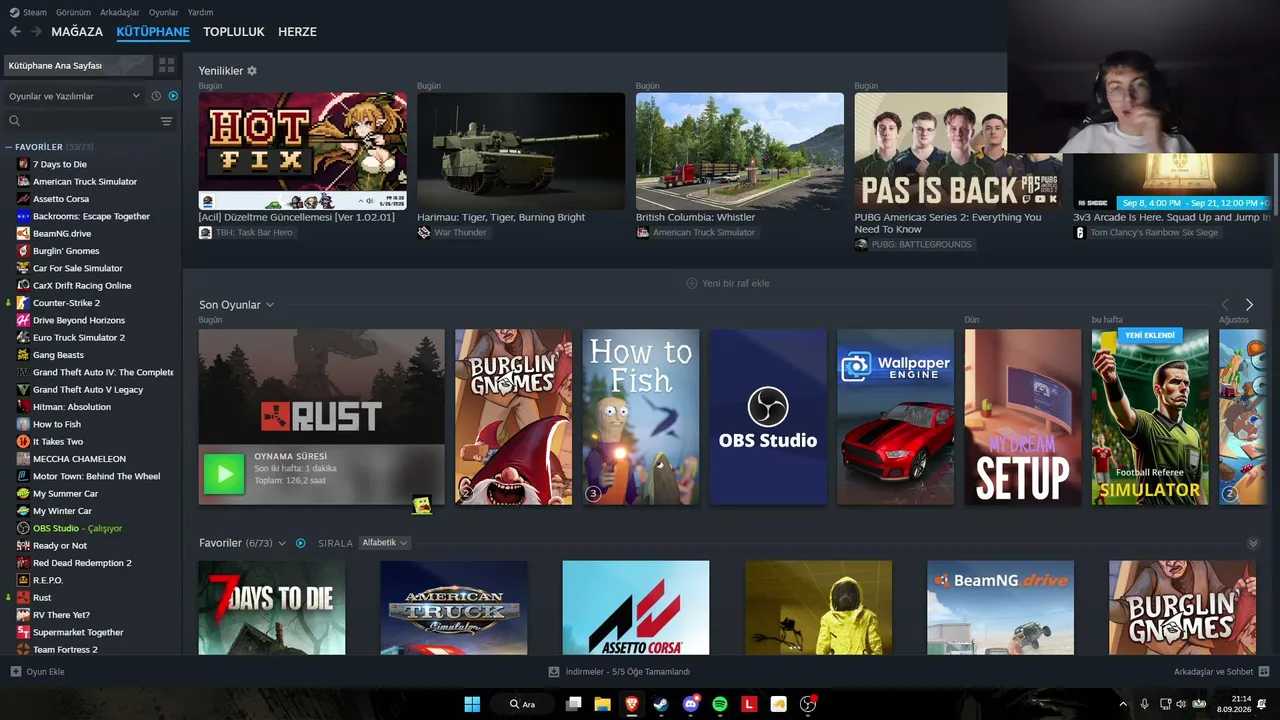Open Spotify from the taskbar
This screenshot has width=1280, height=720.
point(720,704)
